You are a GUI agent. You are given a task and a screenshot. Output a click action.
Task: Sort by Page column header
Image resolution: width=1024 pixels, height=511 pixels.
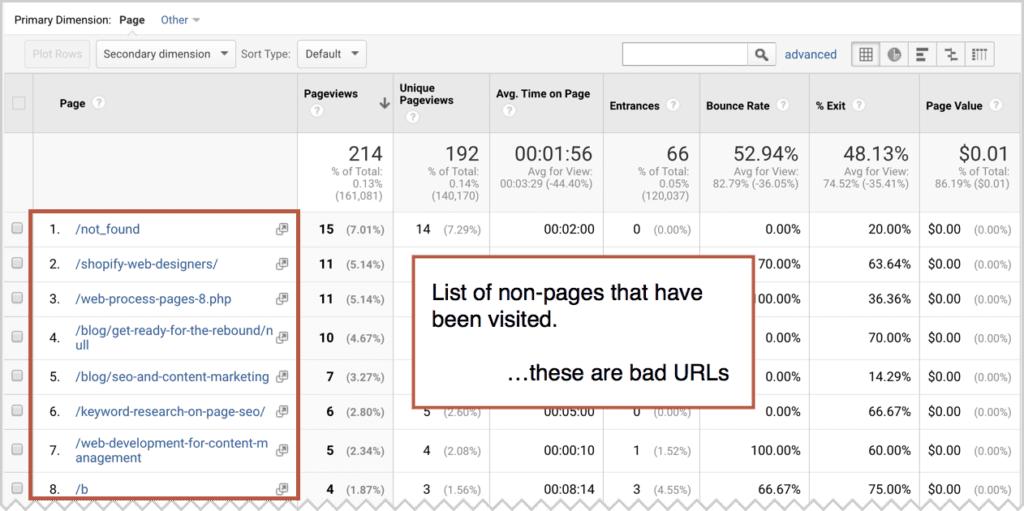point(72,103)
